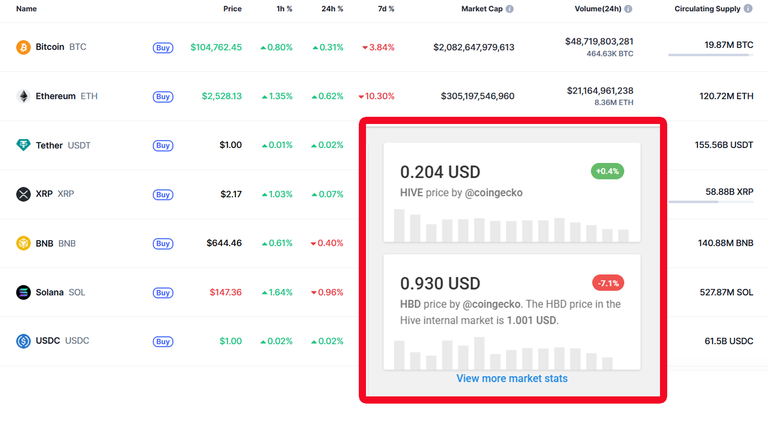Open the Tether coin name link

[49, 145]
